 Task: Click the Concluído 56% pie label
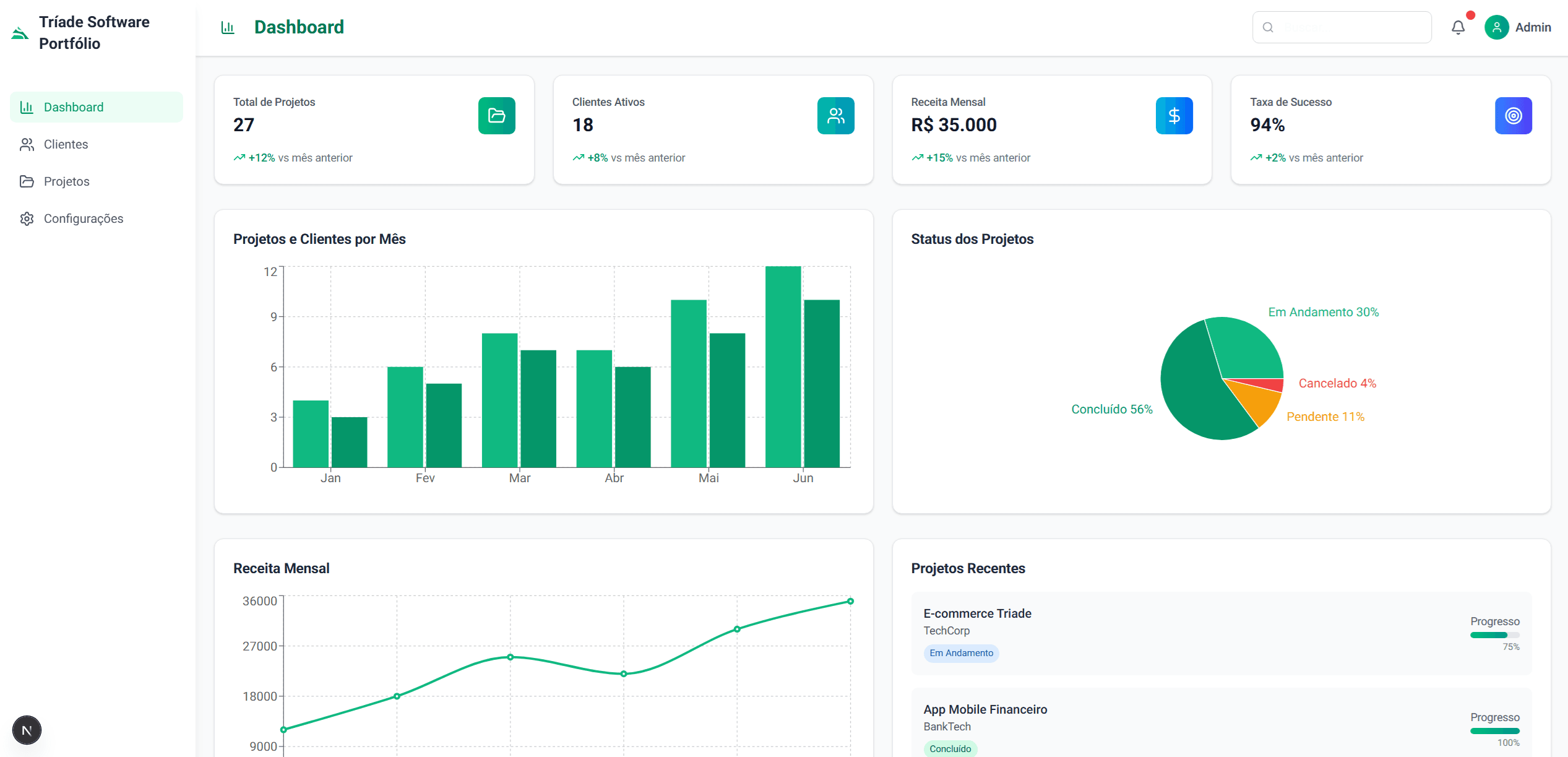[1112, 410]
